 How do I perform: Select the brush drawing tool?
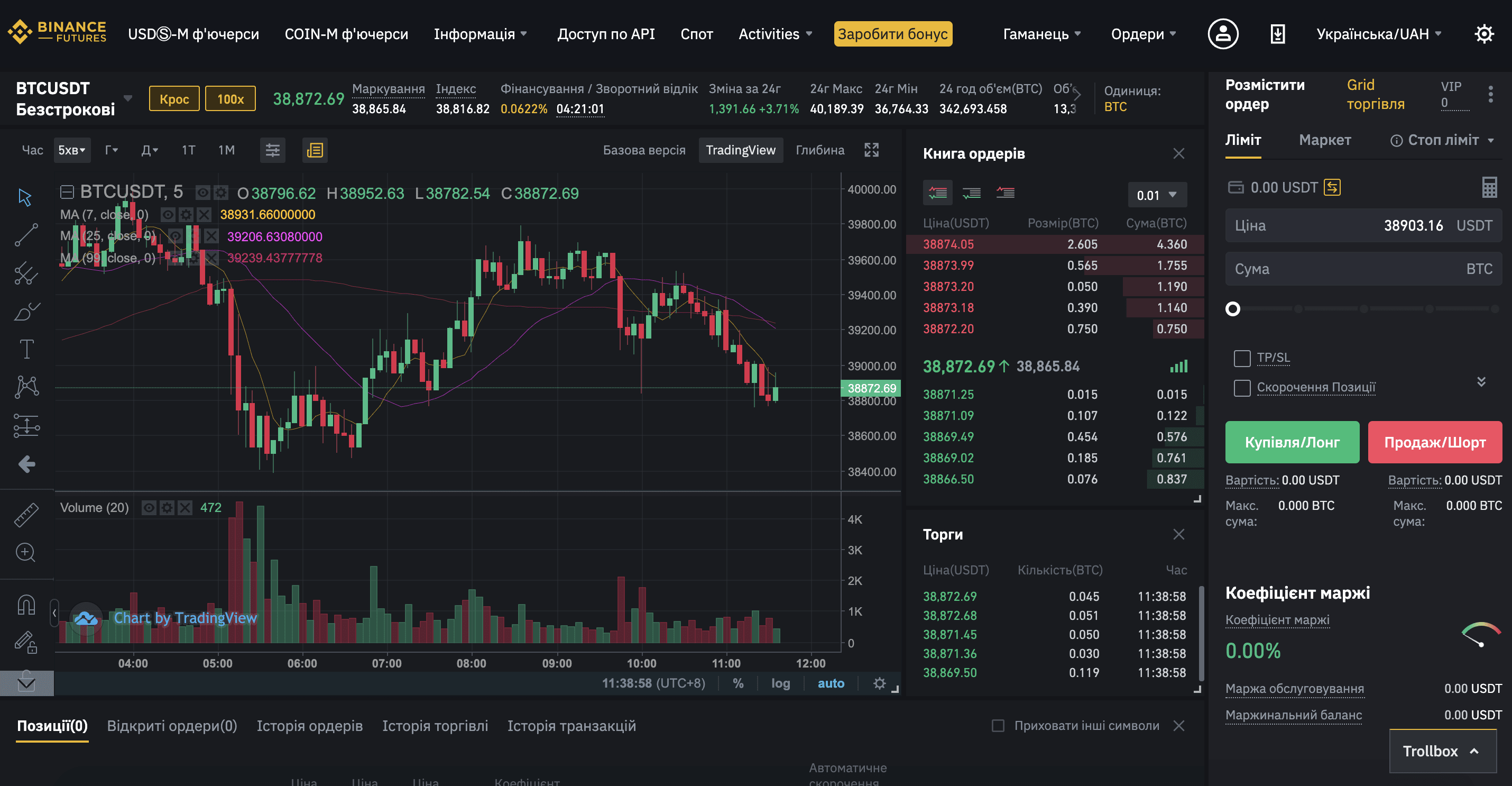click(26, 311)
